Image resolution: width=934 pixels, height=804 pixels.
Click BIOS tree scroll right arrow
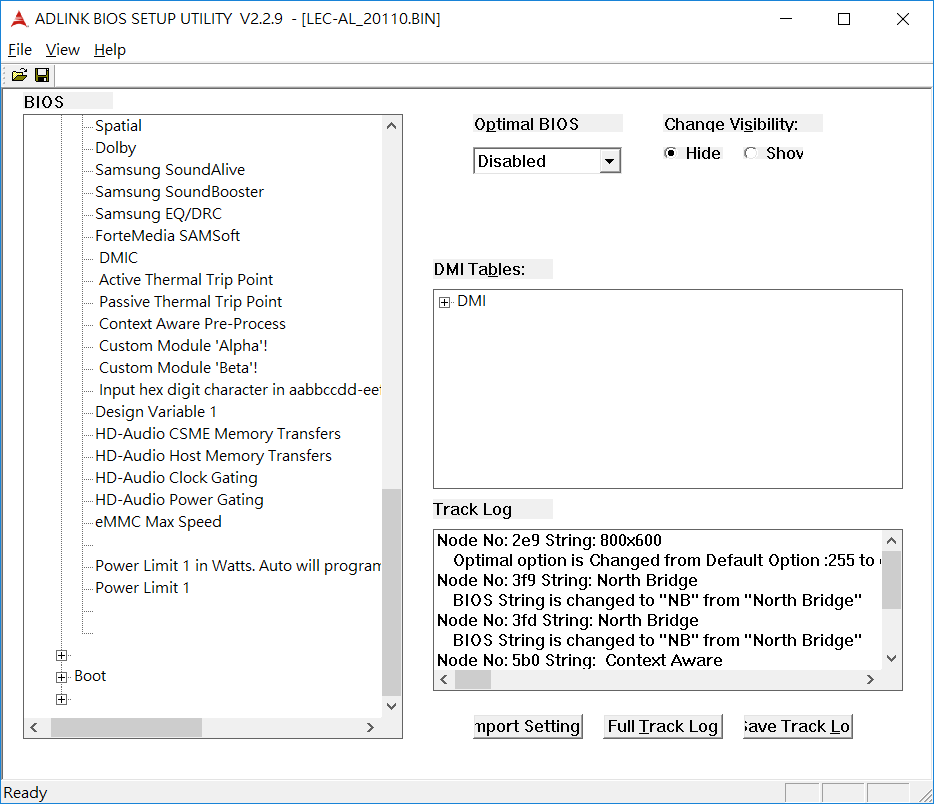coord(371,727)
